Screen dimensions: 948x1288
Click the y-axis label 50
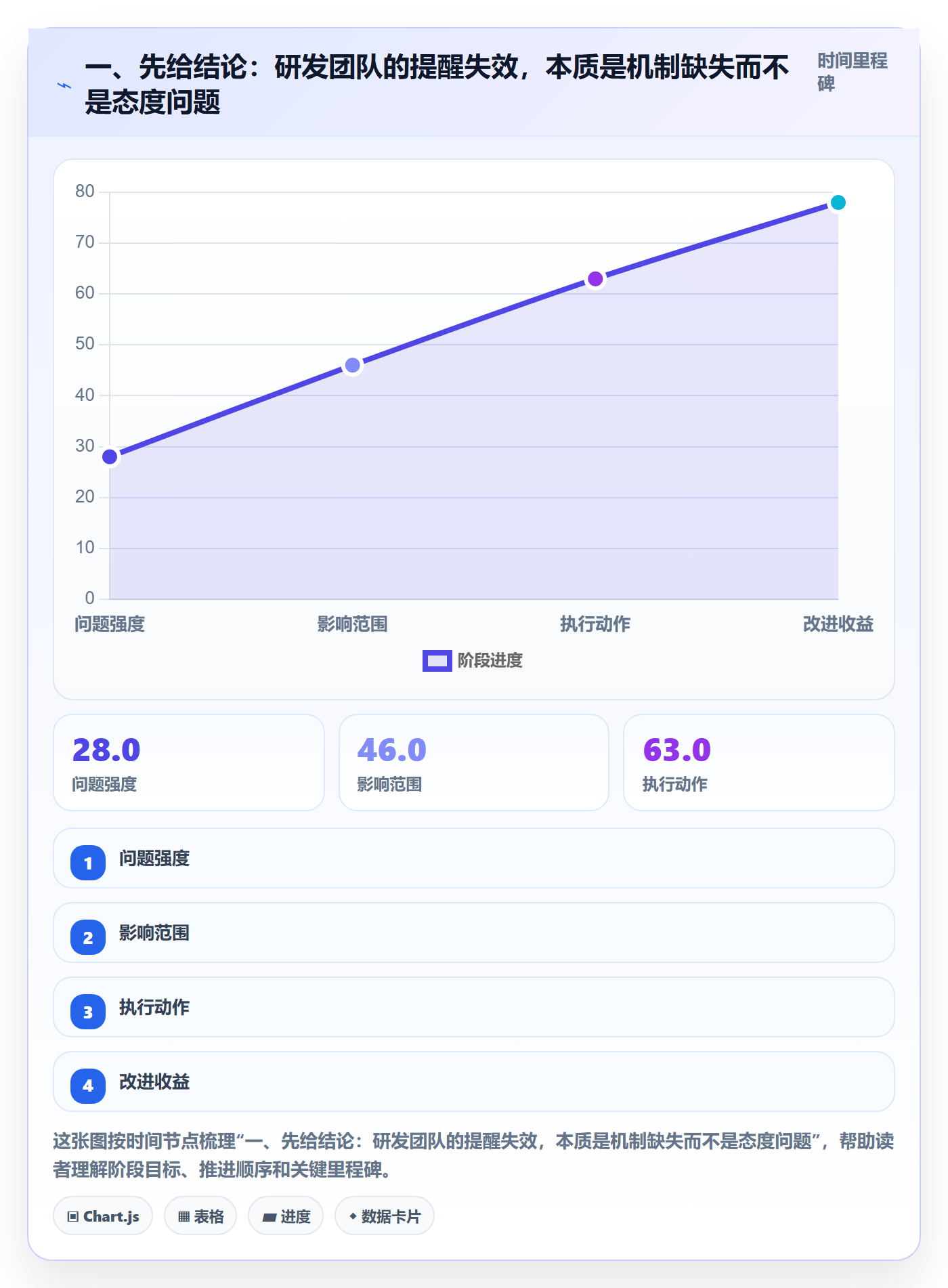click(x=85, y=344)
